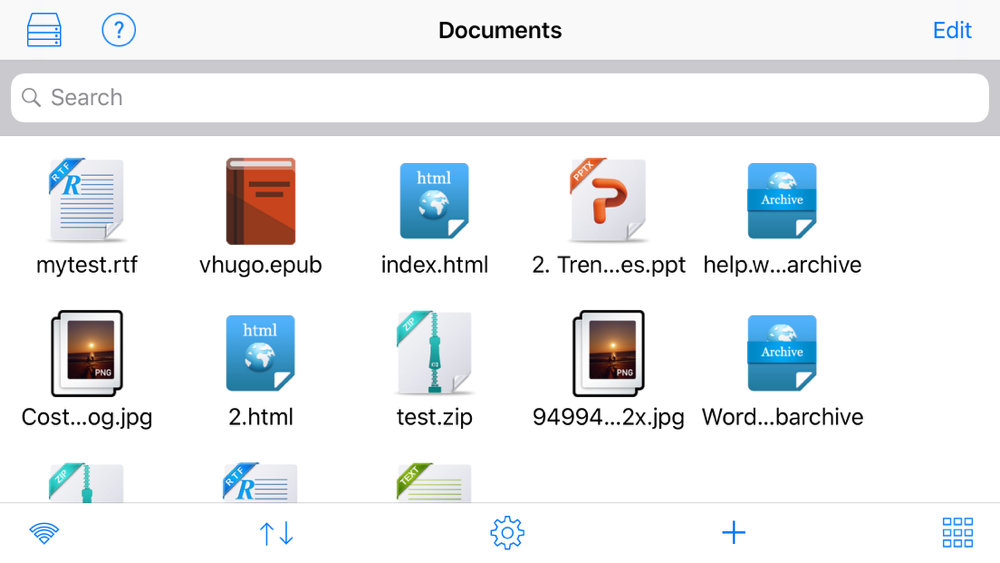Click the Word...barchive label
Viewport: 1000px width, 563px height.
click(783, 417)
